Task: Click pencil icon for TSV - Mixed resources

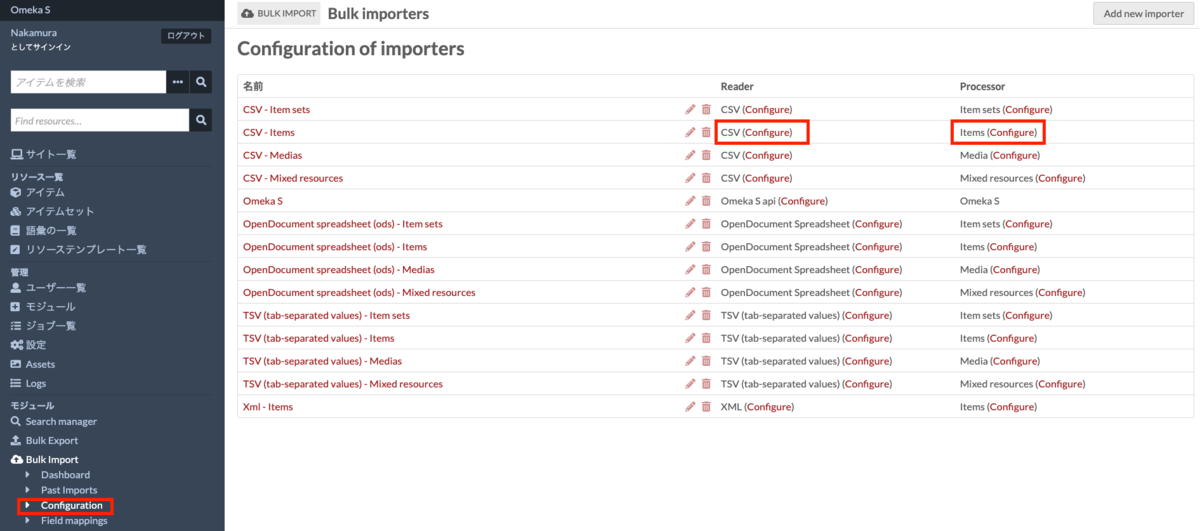Action: [x=690, y=384]
